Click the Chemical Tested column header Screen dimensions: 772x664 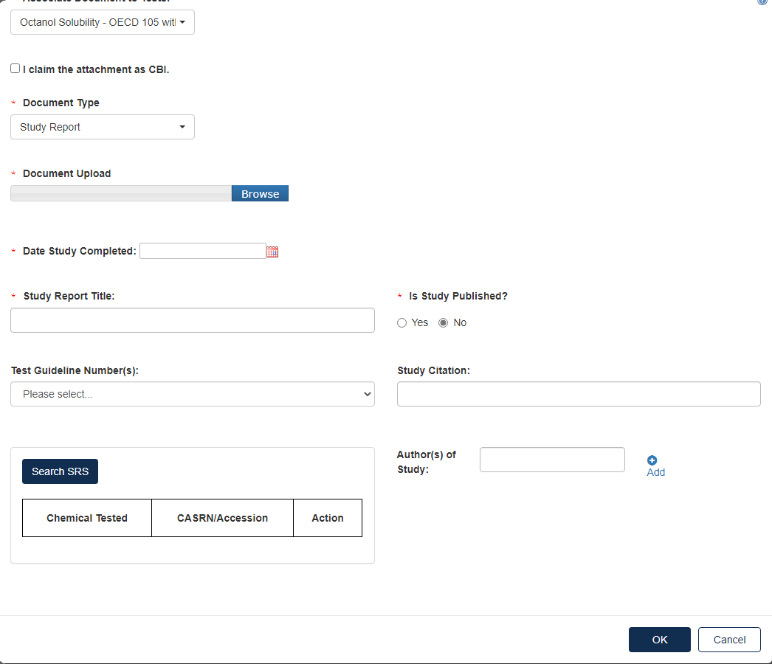(x=87, y=518)
